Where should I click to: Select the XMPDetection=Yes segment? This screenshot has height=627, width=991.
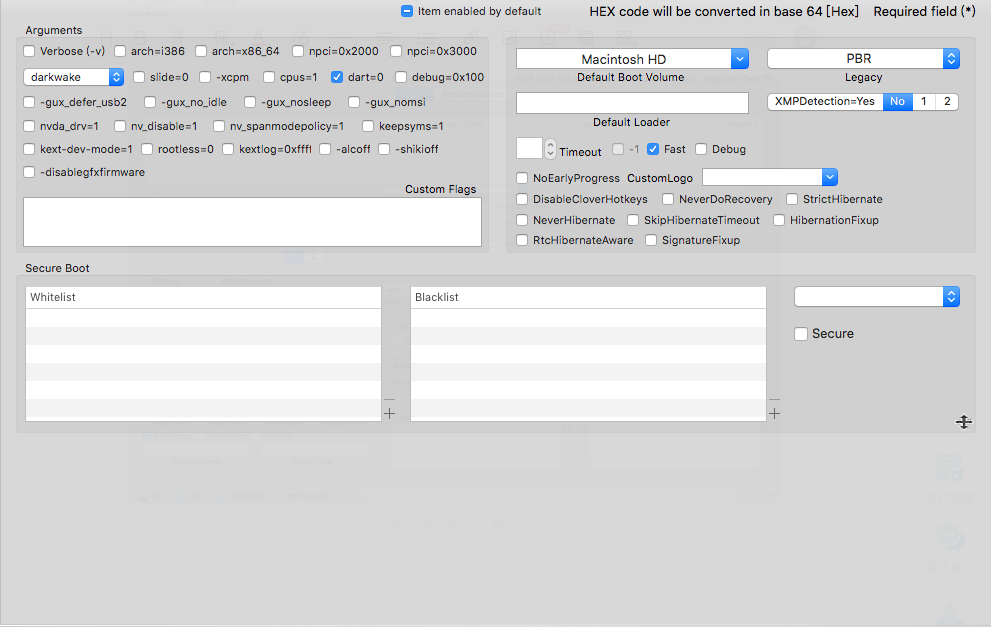[x=825, y=102]
